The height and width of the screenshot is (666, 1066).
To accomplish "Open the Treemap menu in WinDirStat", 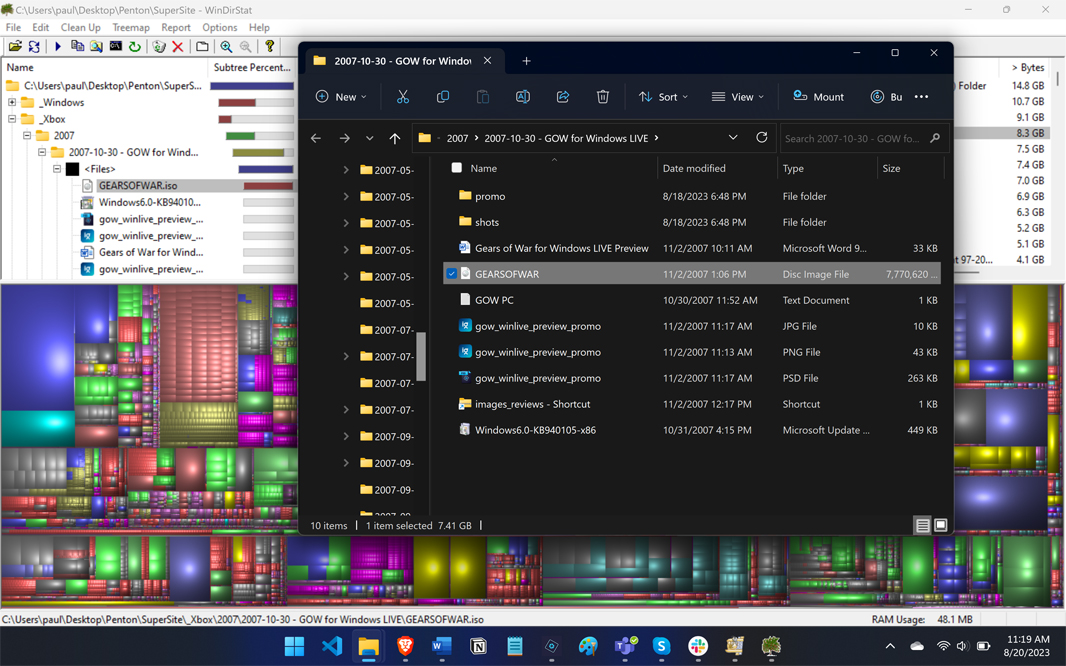I will click(130, 28).
